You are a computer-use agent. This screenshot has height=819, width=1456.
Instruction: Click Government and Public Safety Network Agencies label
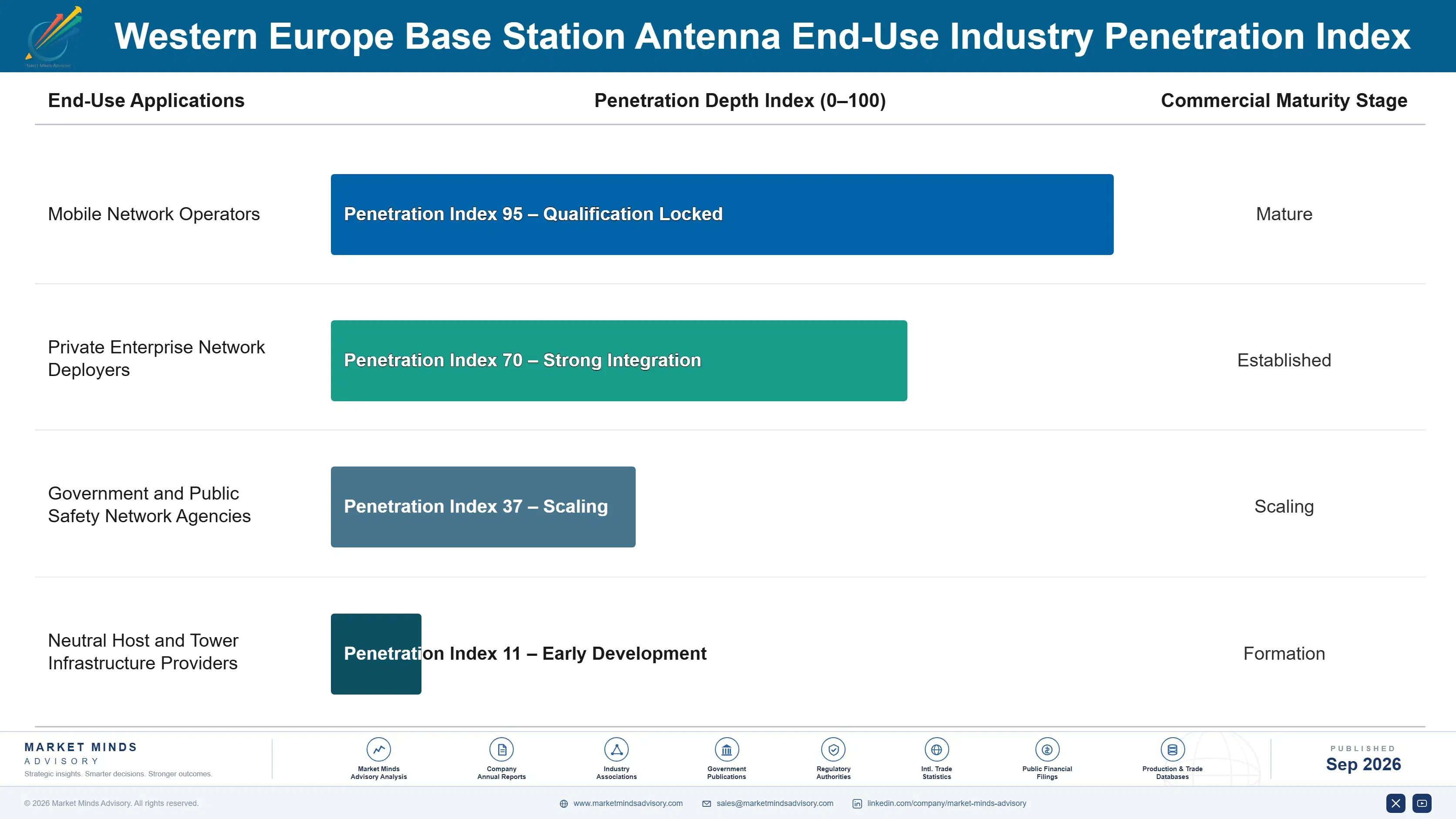click(x=149, y=504)
